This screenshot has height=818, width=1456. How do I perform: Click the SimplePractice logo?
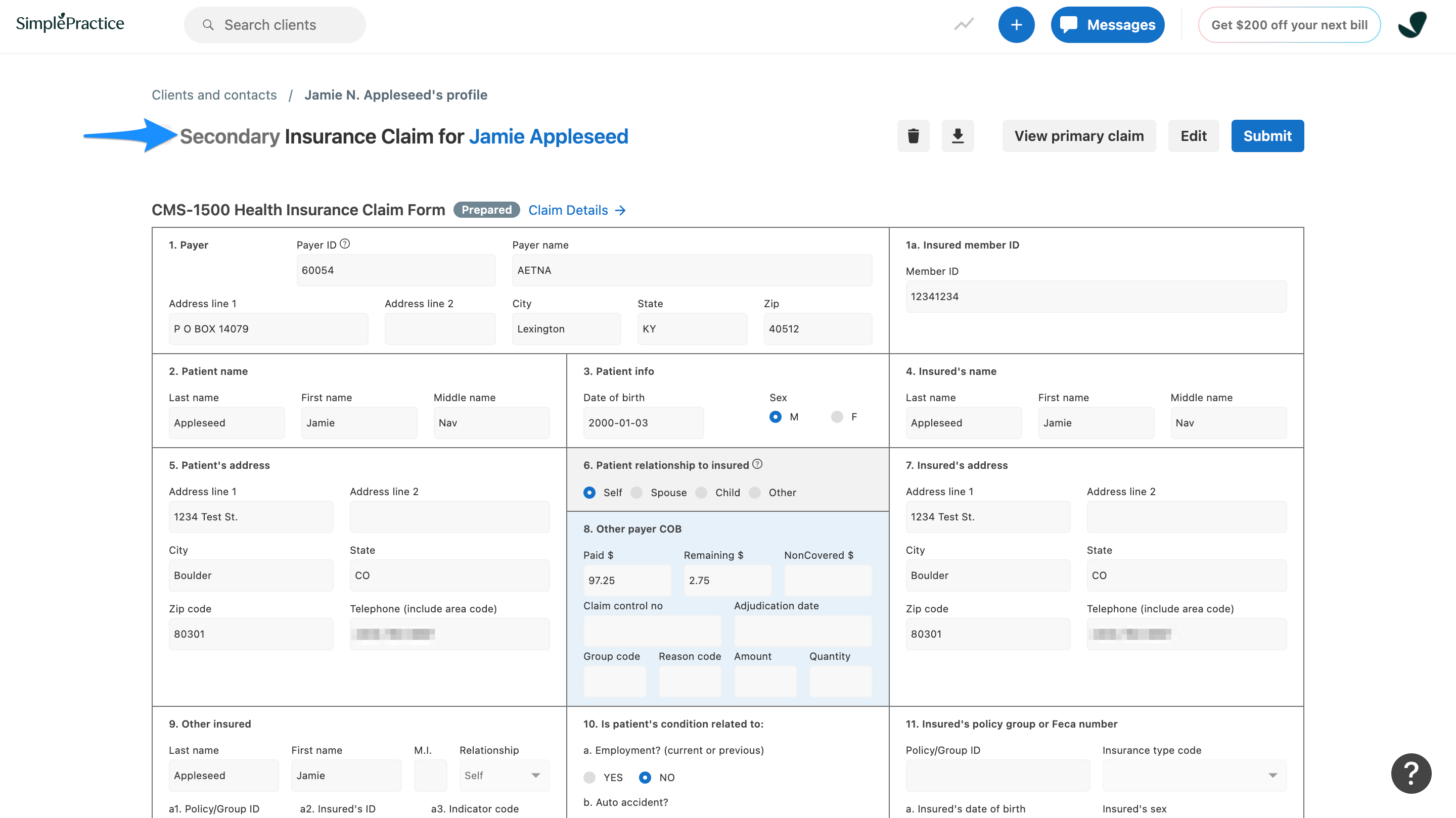(x=70, y=23)
